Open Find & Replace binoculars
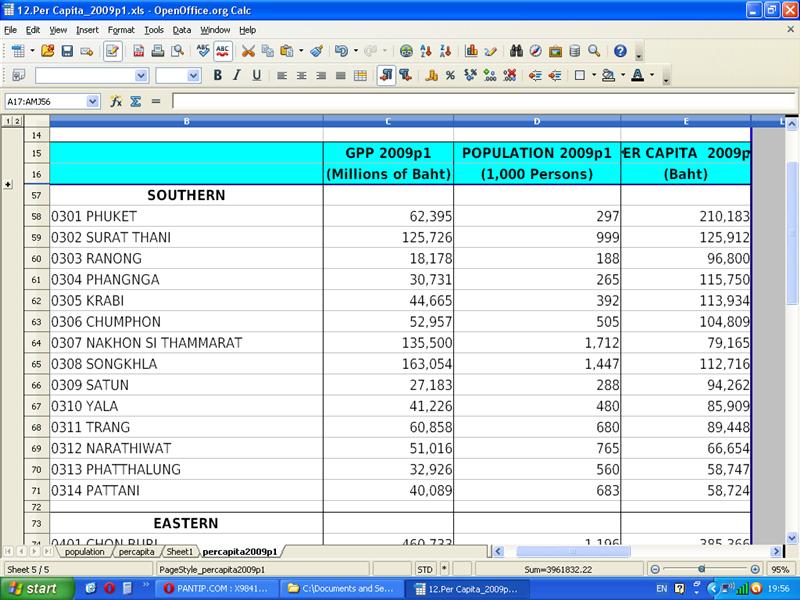800x600 pixels. (516, 51)
